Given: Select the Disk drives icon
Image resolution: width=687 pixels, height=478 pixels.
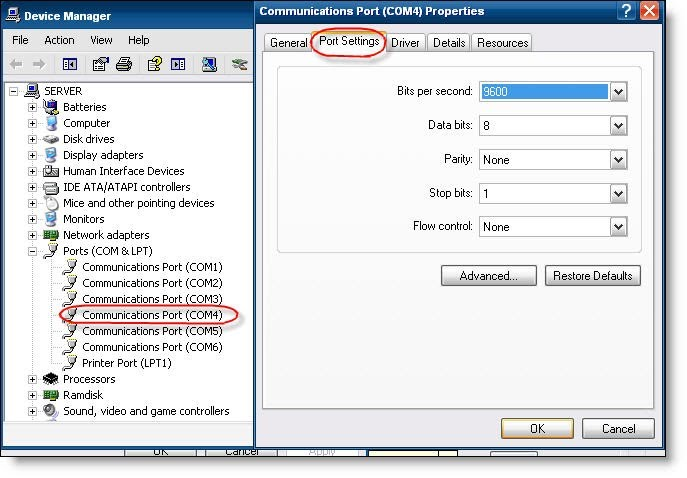Looking at the screenshot, I should tap(51, 139).
